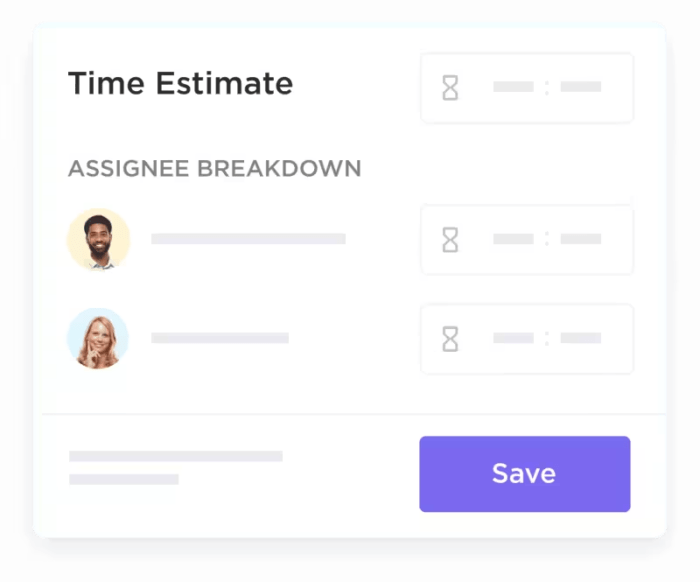Image resolution: width=700 pixels, height=582 pixels.
Task: Set hours for the blonde woman assignee
Action: (x=513, y=339)
